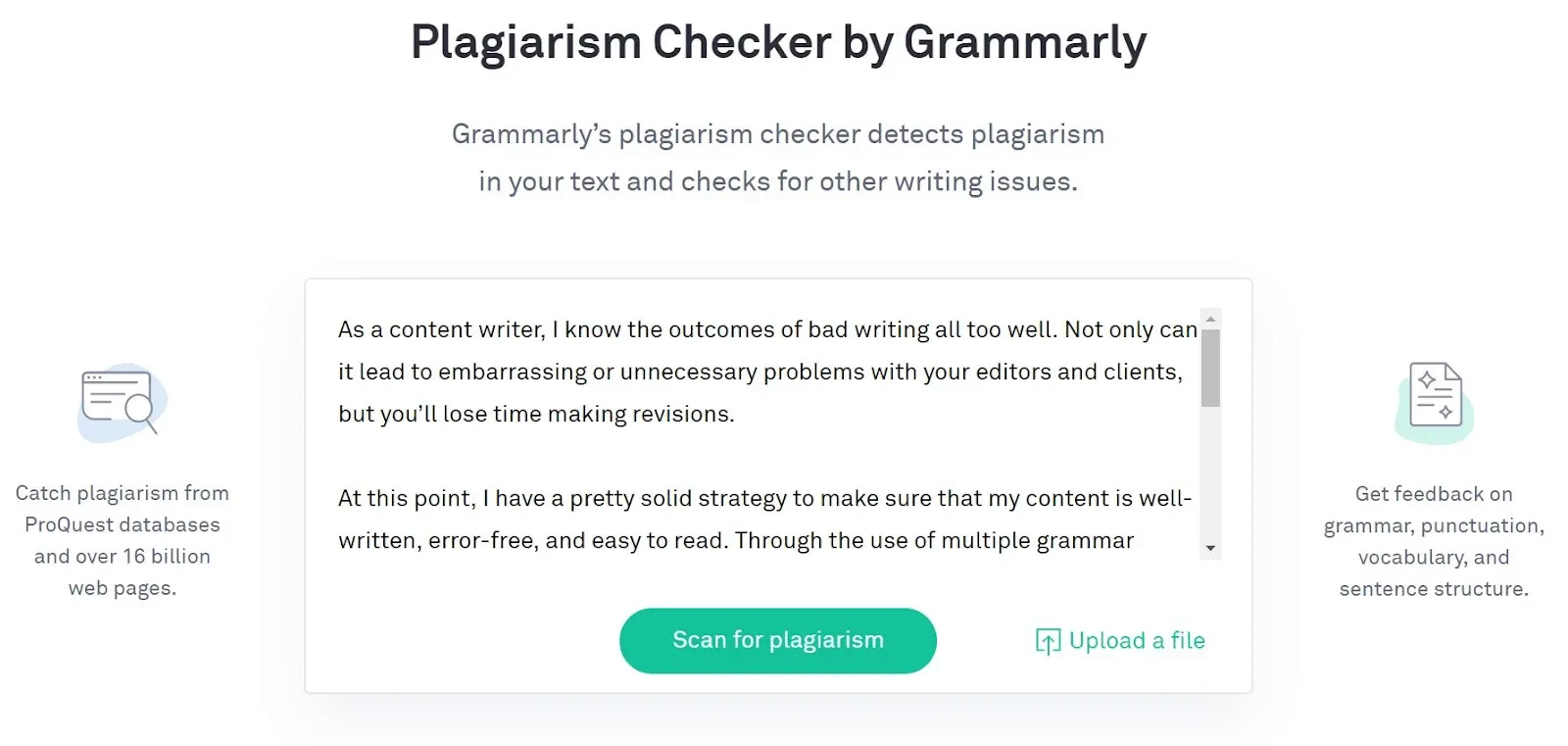Click the browser search plagiarism icon
Screen dimensions: 1568x746
(118, 400)
